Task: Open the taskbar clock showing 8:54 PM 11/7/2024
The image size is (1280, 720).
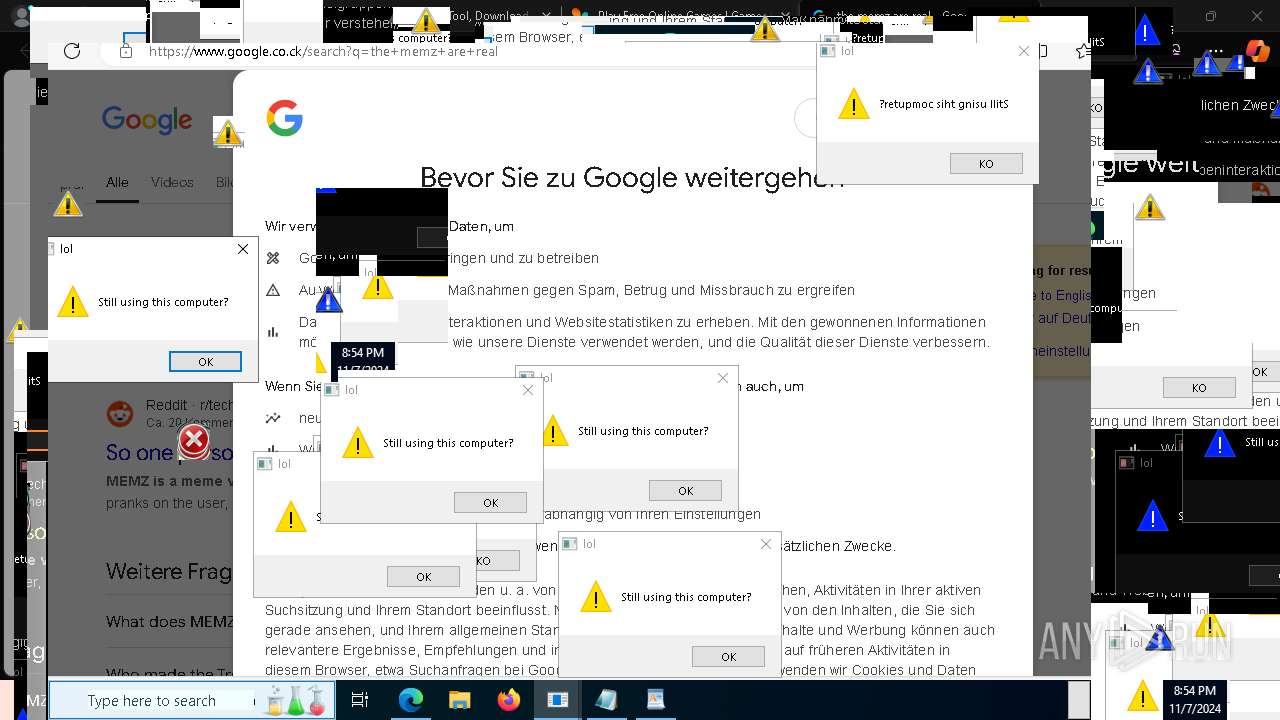Action: tap(1194, 699)
